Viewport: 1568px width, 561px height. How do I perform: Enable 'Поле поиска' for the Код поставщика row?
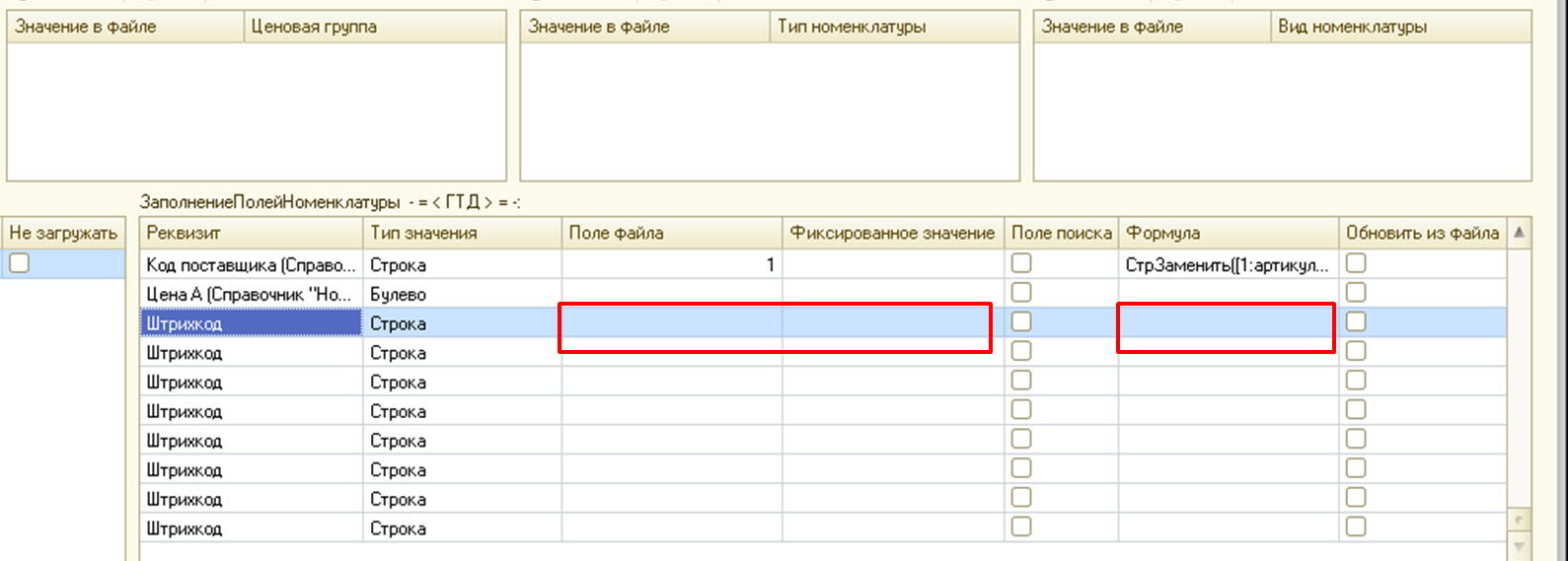pos(1021,263)
